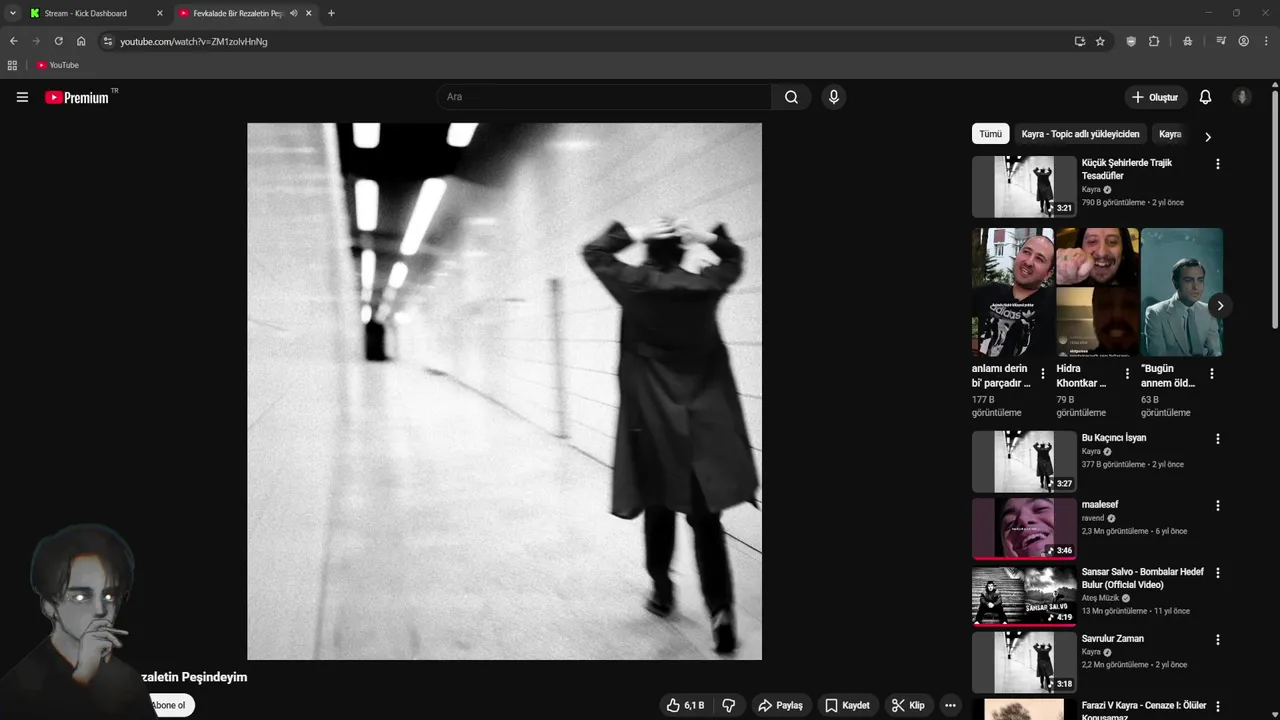Go to the browser home page
The image size is (1280, 720).
pyautogui.click(x=81, y=41)
